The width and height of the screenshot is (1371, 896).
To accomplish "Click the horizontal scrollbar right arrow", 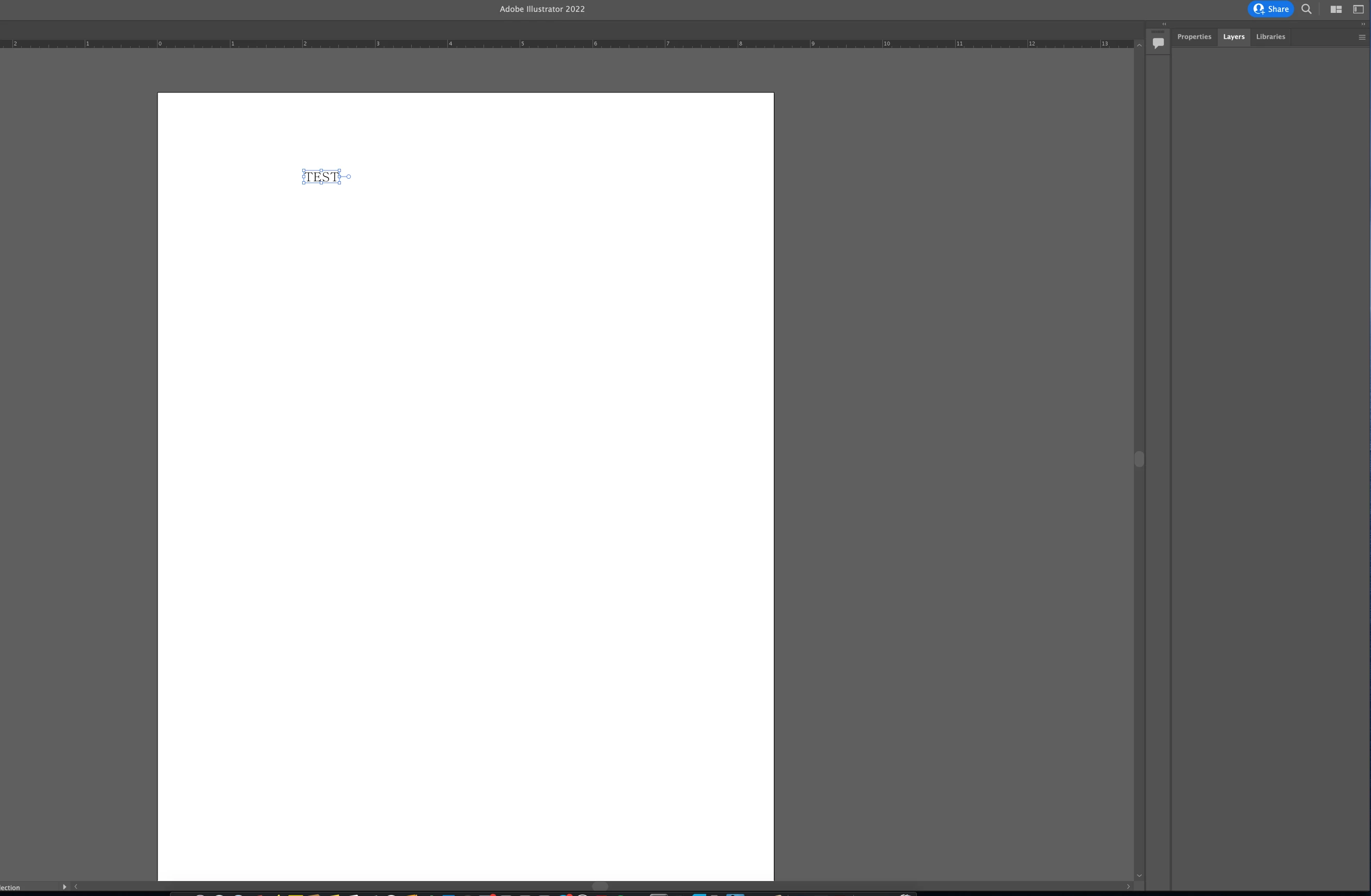I will point(1128,887).
